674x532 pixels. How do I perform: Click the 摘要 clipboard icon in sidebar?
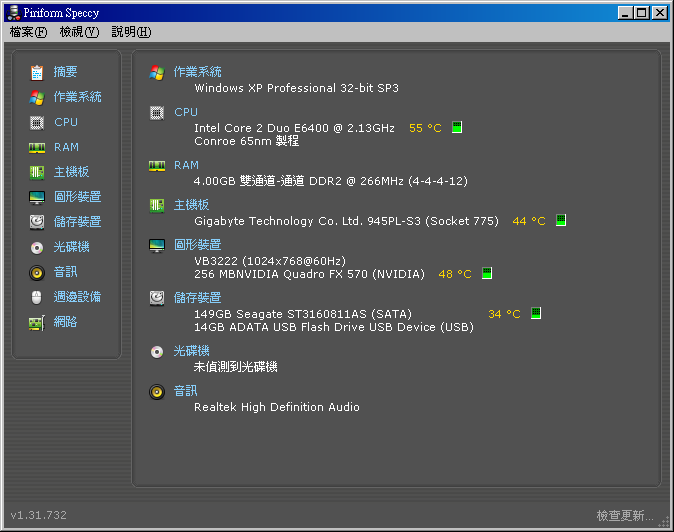[37, 72]
